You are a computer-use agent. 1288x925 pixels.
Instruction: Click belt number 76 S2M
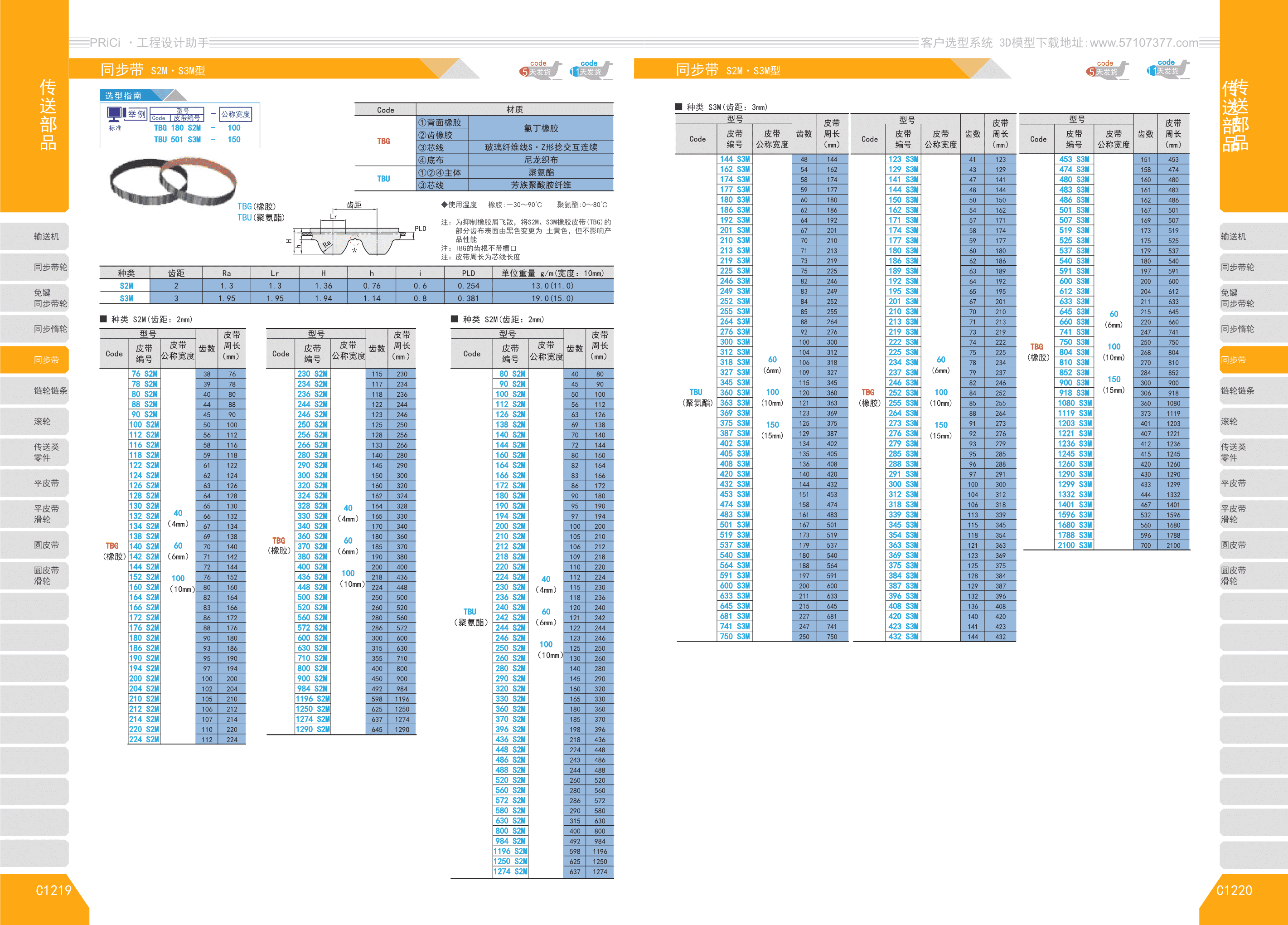144,374
